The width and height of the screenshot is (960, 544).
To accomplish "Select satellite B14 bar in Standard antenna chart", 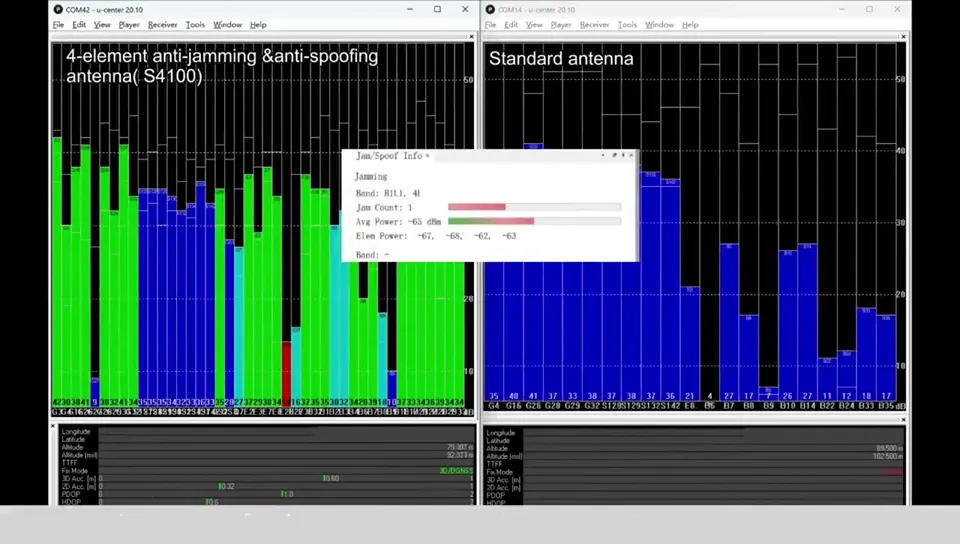I will click(x=808, y=322).
